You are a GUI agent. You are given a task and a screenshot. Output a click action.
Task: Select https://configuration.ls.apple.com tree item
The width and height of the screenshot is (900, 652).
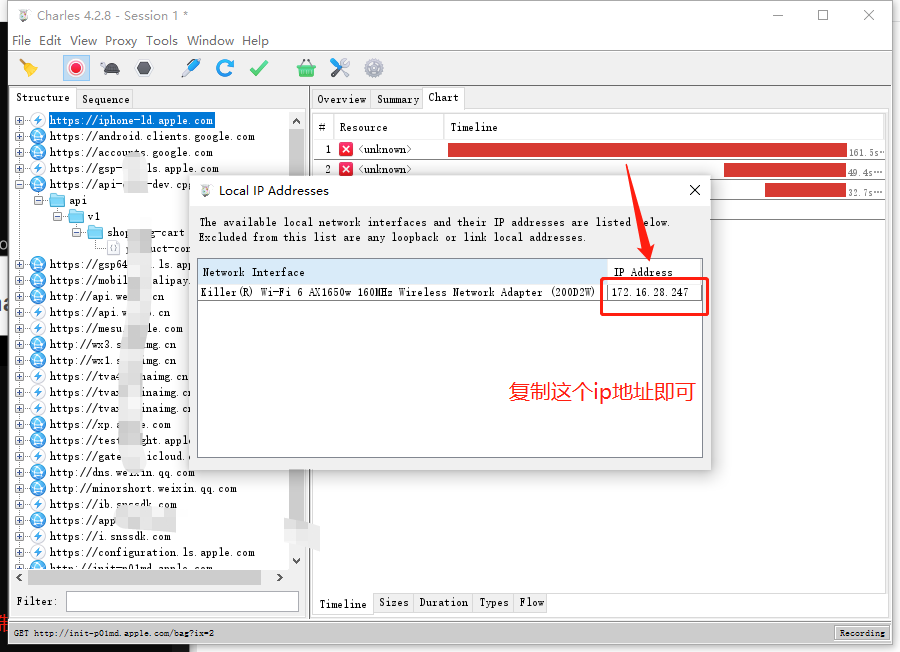tap(152, 553)
